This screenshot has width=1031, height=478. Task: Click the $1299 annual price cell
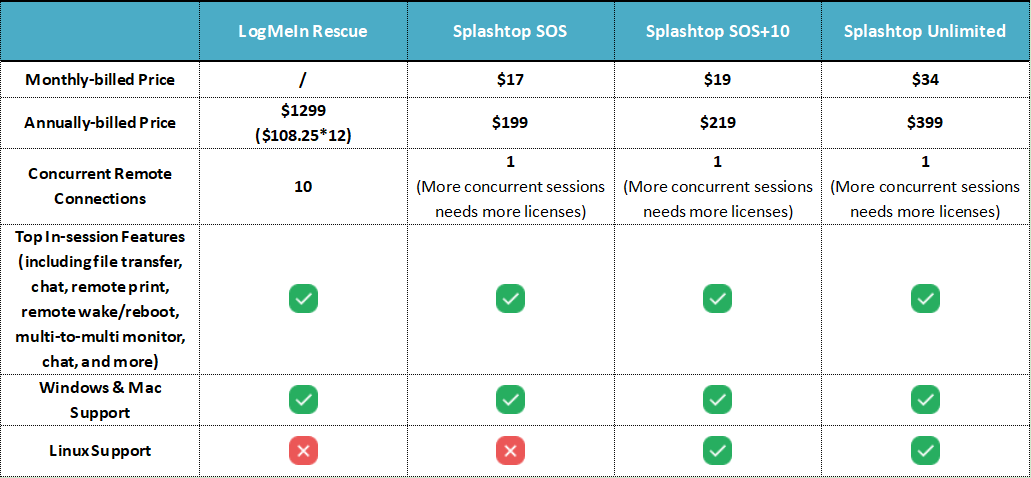pos(303,112)
